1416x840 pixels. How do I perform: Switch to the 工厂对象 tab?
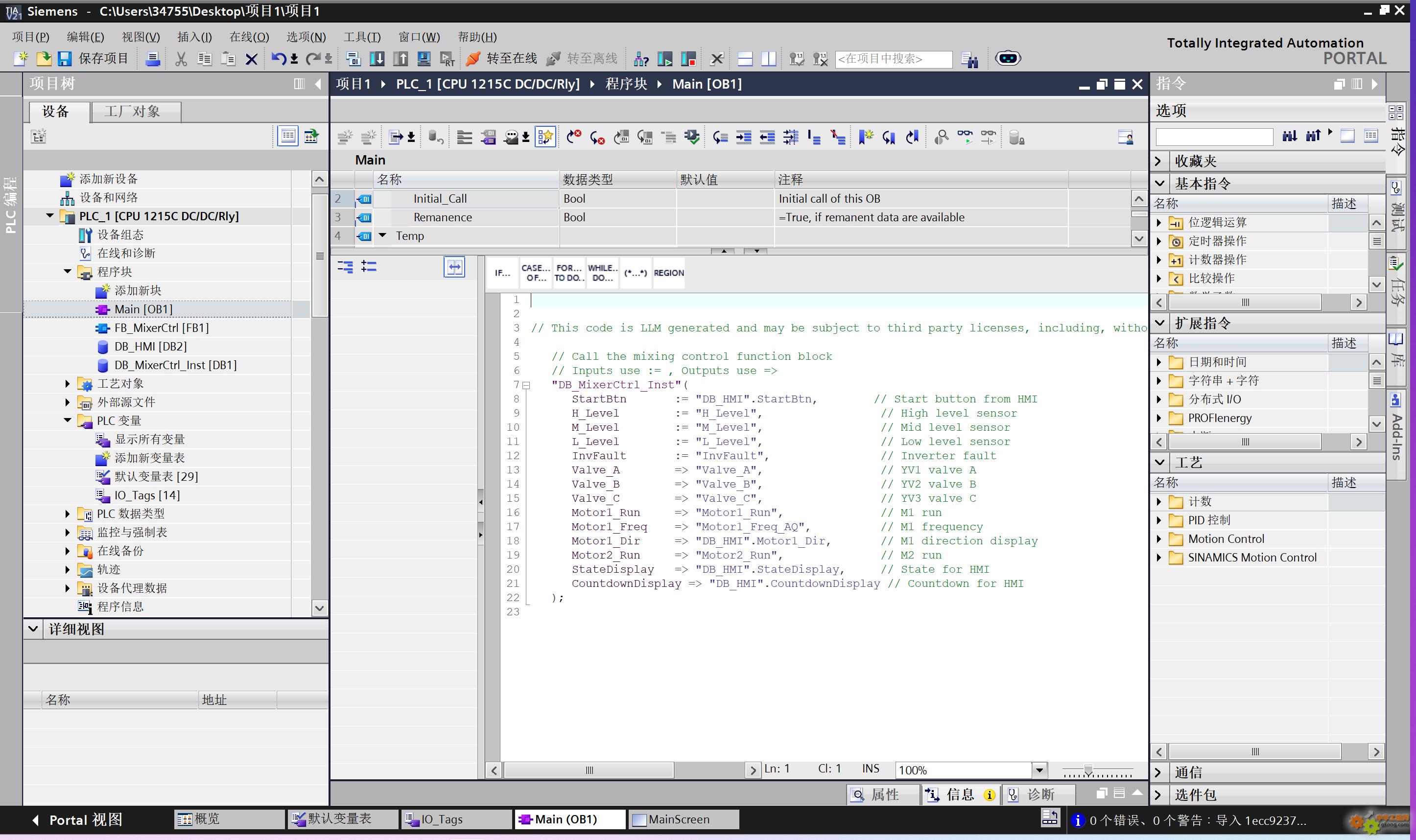[x=136, y=112]
